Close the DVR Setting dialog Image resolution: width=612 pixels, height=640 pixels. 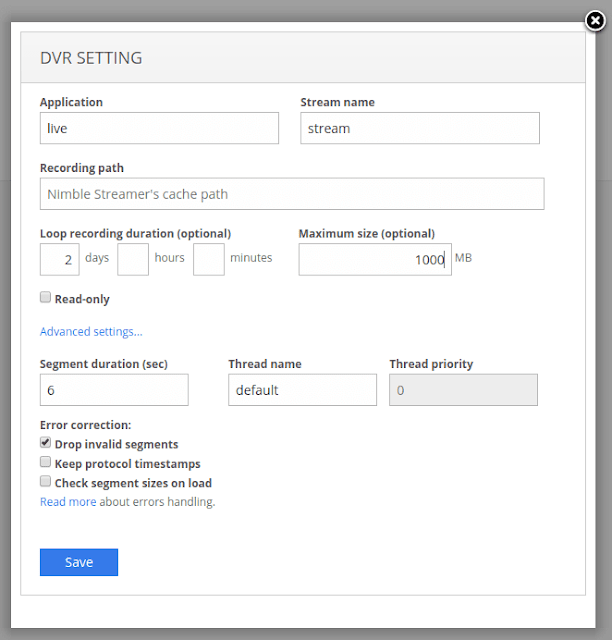click(593, 20)
